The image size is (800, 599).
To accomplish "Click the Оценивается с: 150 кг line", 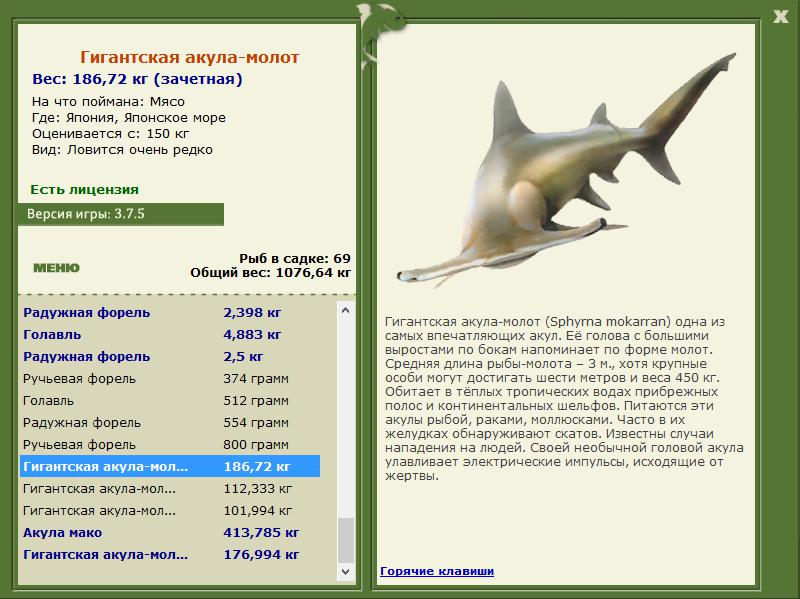I will click(x=110, y=134).
